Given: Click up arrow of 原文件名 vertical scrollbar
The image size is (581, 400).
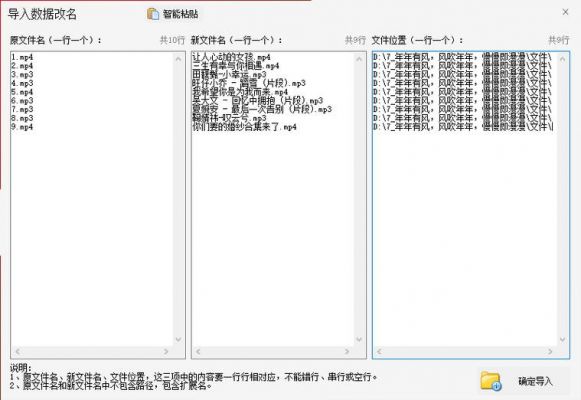Looking at the screenshot, I should [178, 59].
